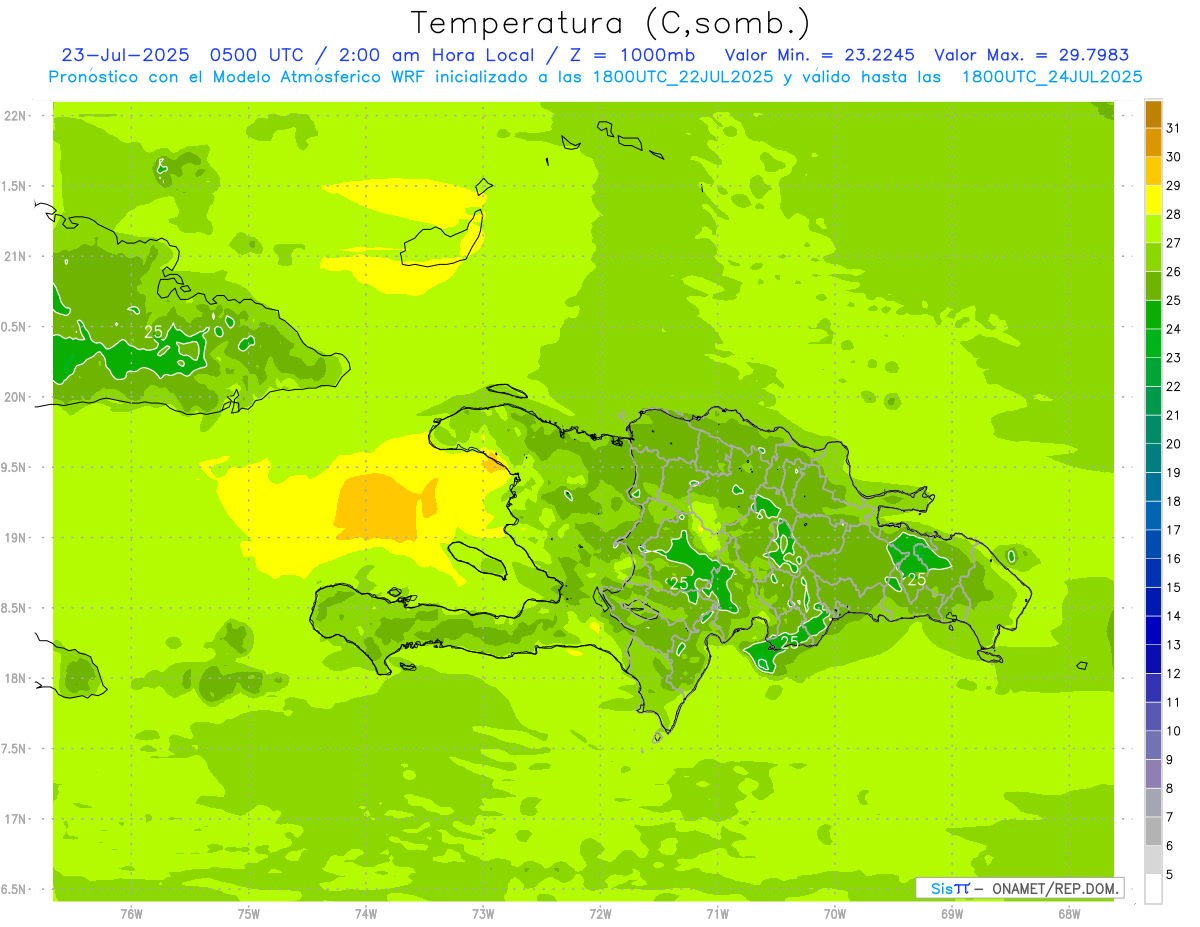This screenshot has width=1200, height=927.
Task: Click "Valor Min. = 23.2245" text
Action: 819,55
